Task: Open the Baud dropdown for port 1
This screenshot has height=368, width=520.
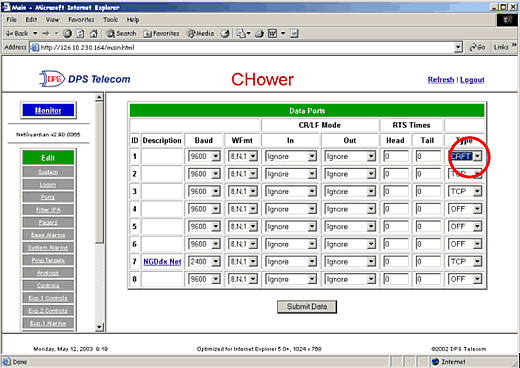Action: pos(216,156)
